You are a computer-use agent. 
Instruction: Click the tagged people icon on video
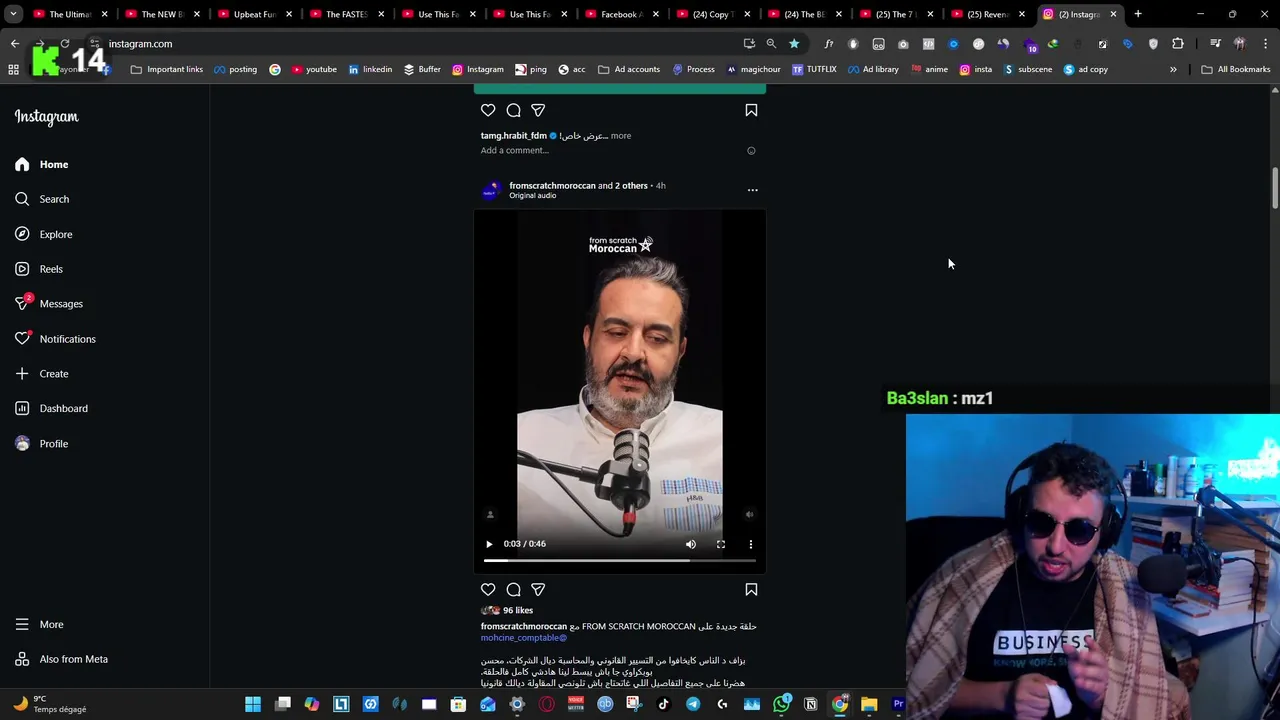[x=490, y=514]
